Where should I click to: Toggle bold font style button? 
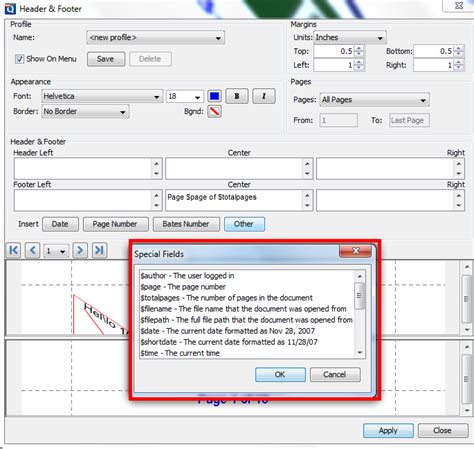click(x=237, y=96)
